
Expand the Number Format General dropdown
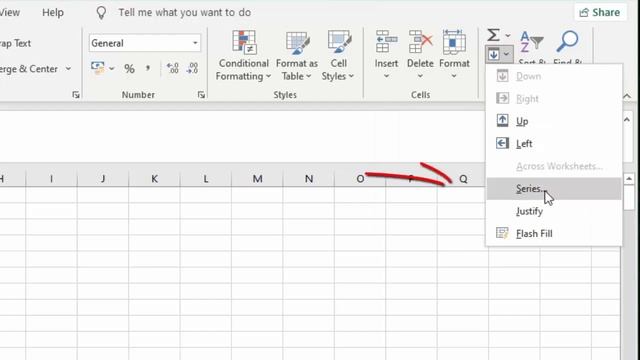click(195, 43)
